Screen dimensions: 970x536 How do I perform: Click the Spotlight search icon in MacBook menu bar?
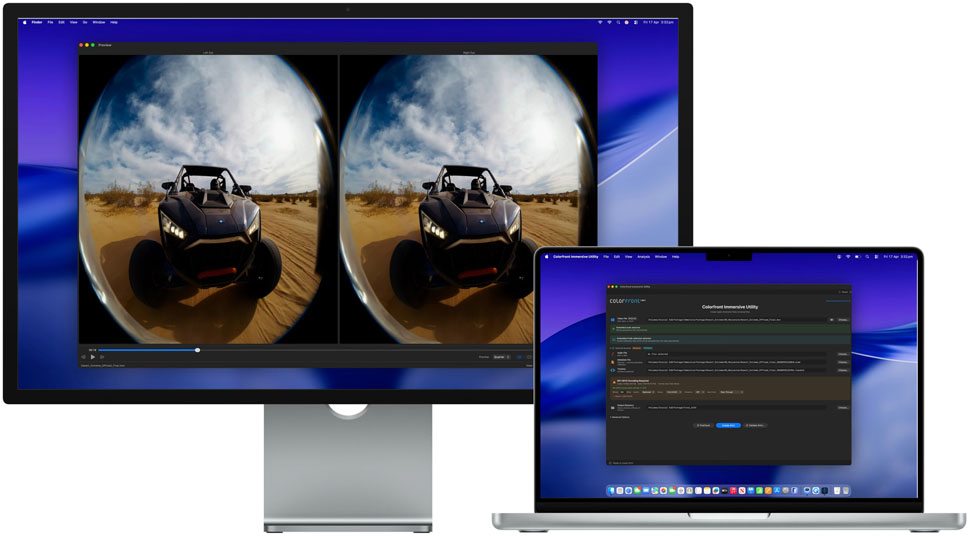[869, 257]
